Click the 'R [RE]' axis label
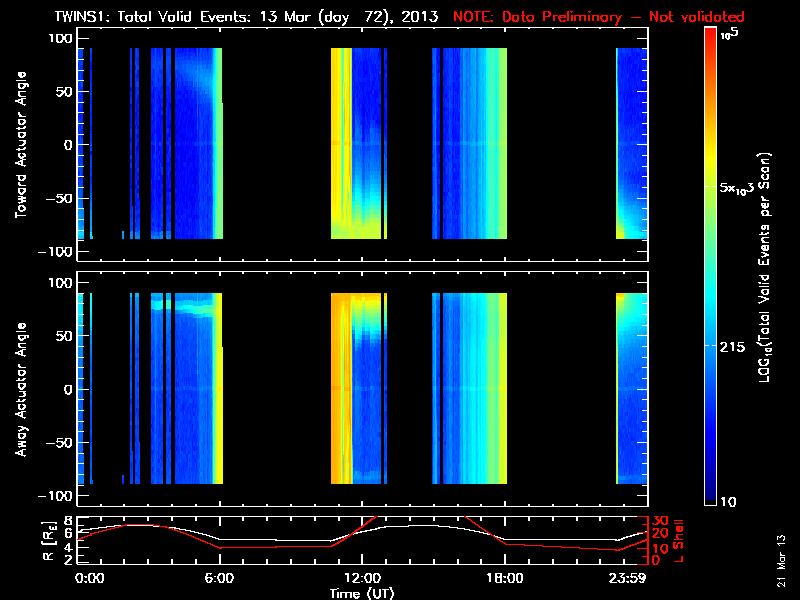 22,541
